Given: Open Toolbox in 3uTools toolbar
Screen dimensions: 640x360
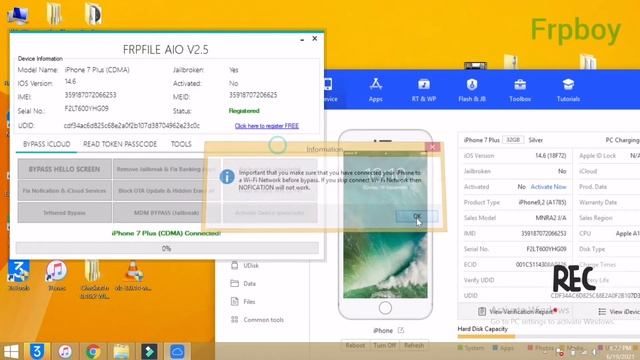Looking at the screenshot, I should (x=520, y=89).
